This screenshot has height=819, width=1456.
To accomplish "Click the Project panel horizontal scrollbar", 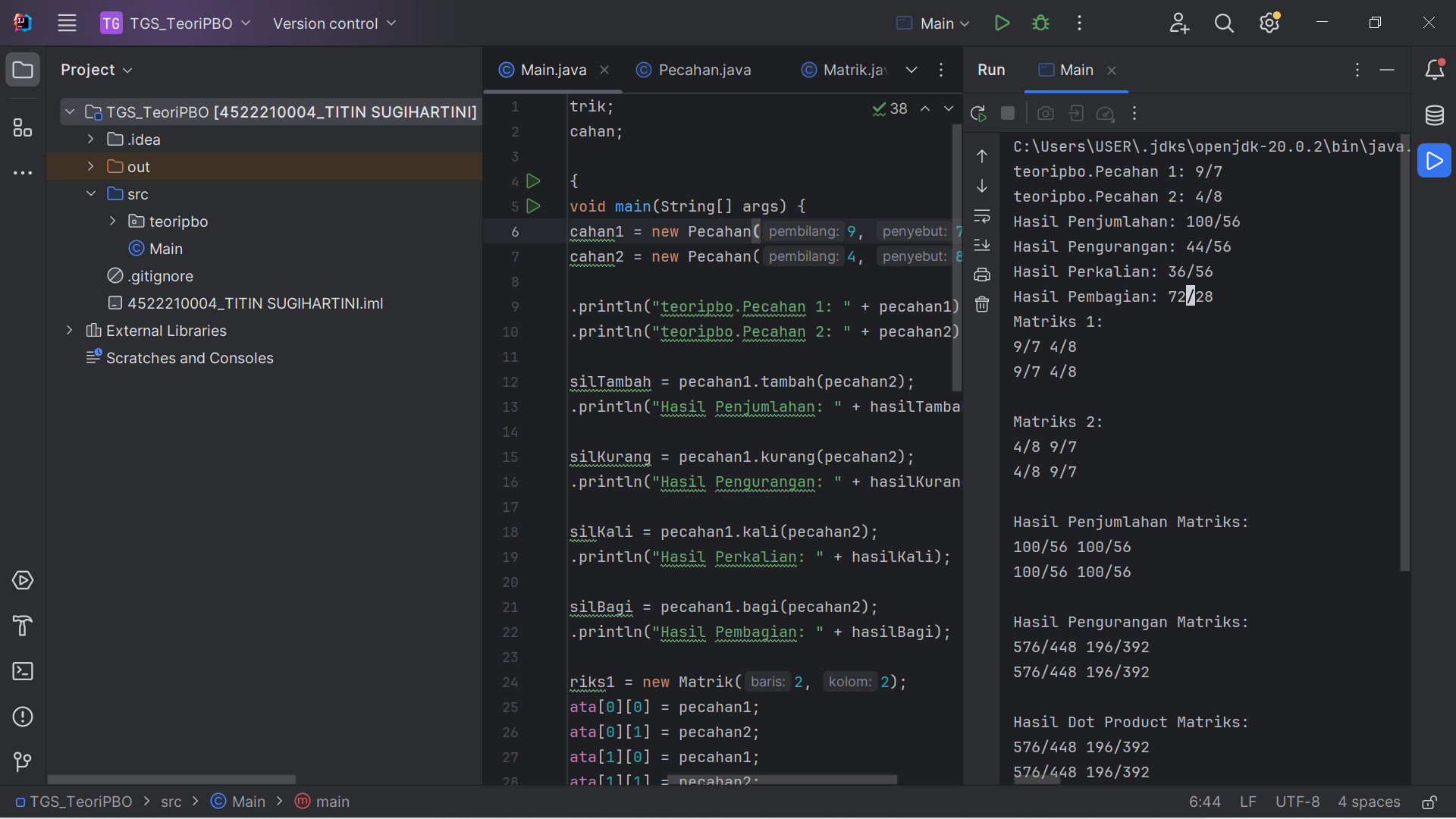I will 171,780.
